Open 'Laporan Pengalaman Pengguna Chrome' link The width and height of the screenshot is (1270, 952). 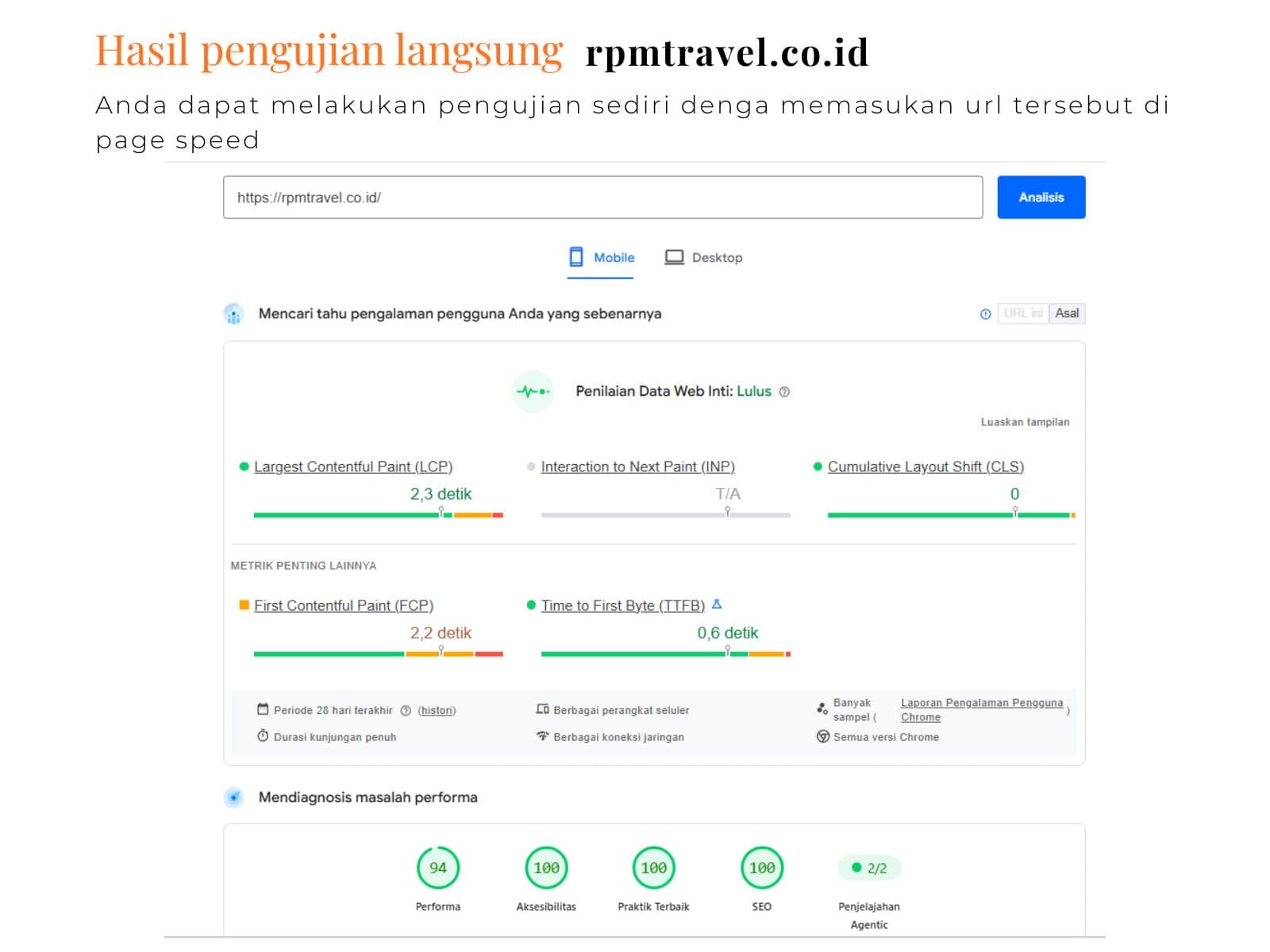[981, 710]
